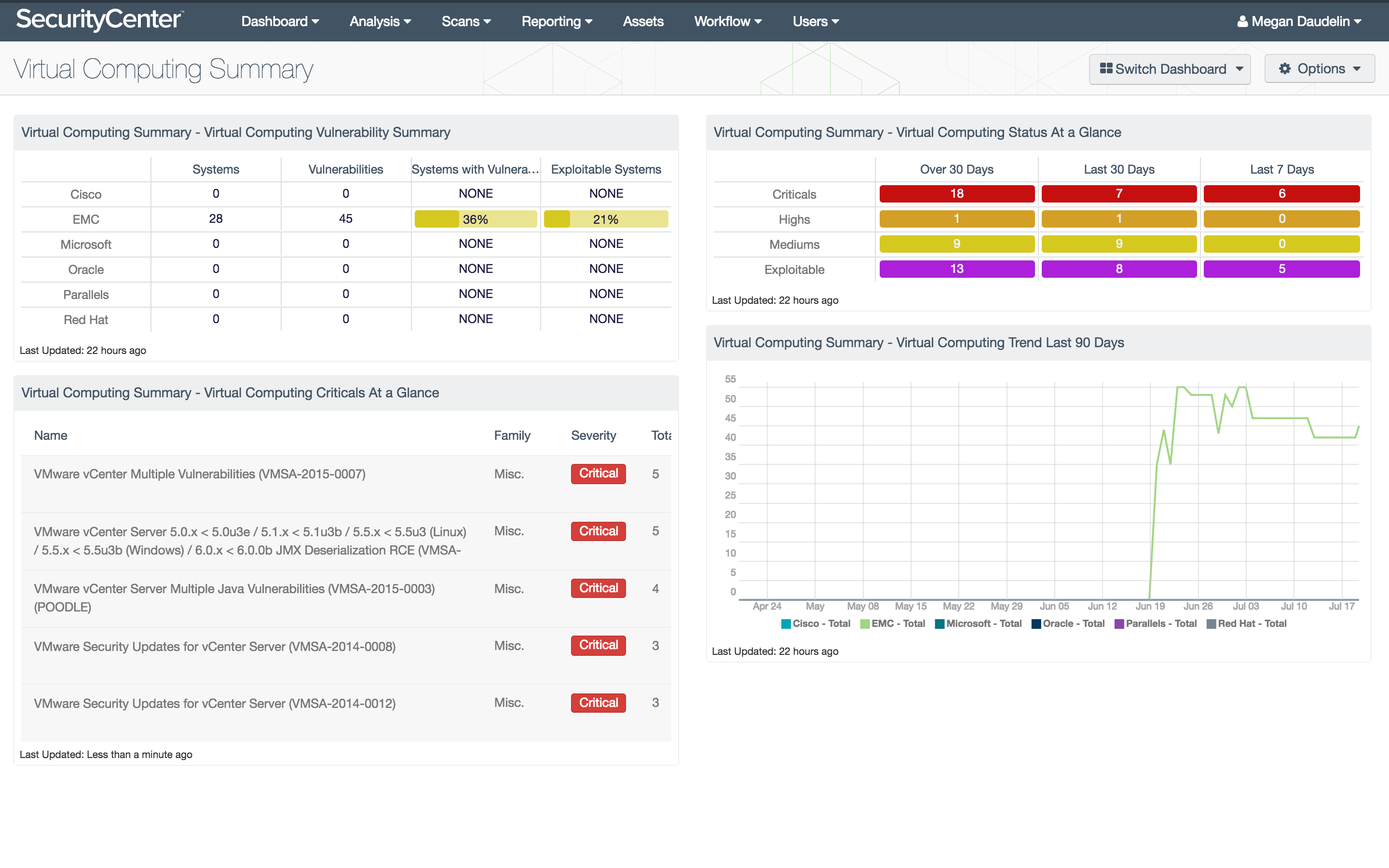Select the VMSA-2014-0012 vulnerability row
Viewport: 1389px width, 868px height.
pos(346,713)
